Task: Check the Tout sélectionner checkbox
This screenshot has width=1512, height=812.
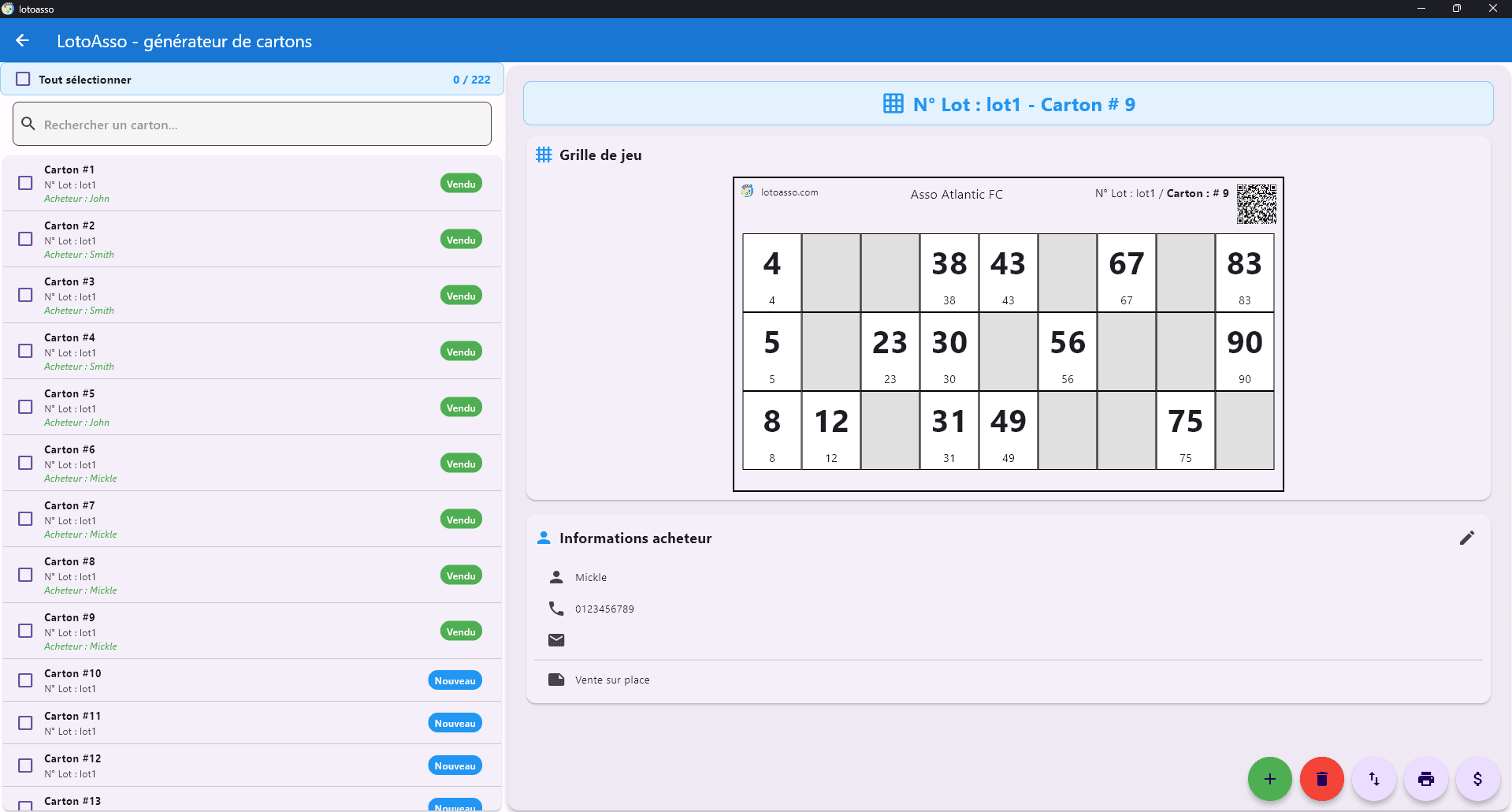Action: coord(24,80)
